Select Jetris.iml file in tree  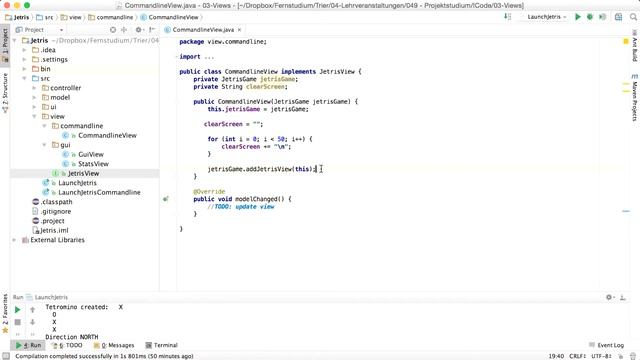pyautogui.click(x=54, y=230)
